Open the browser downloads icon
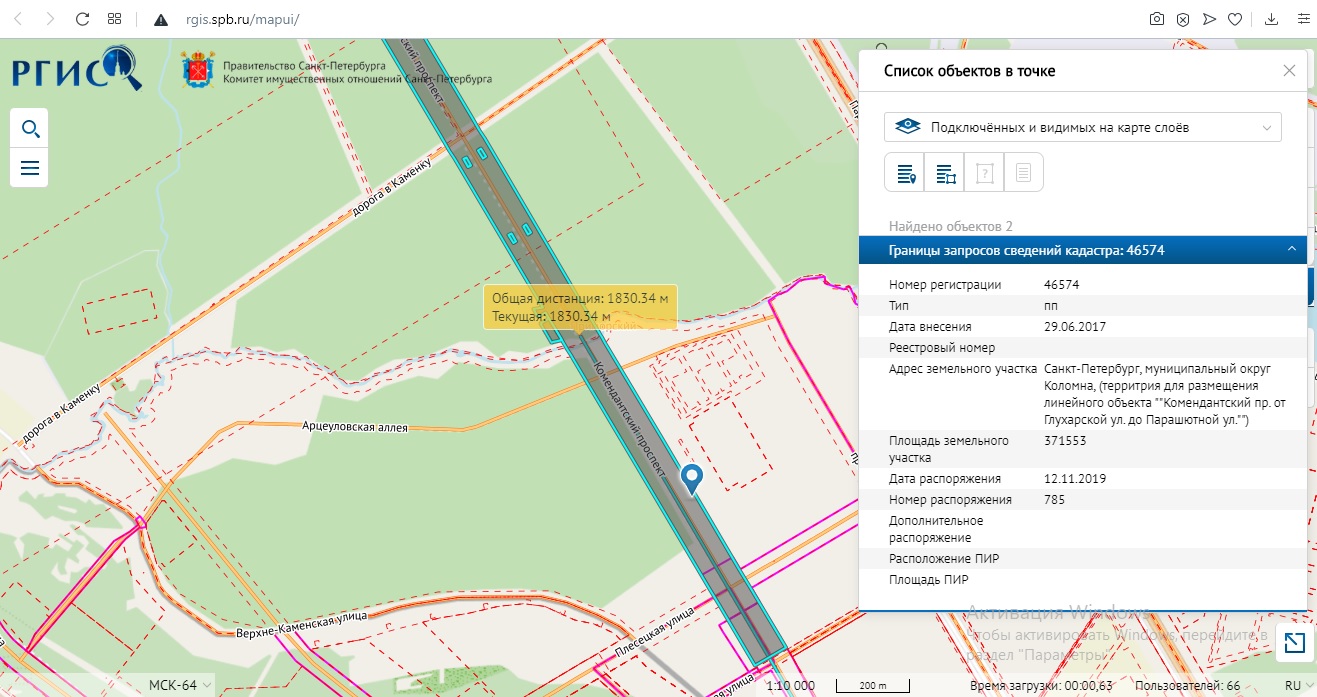 [x=1272, y=19]
